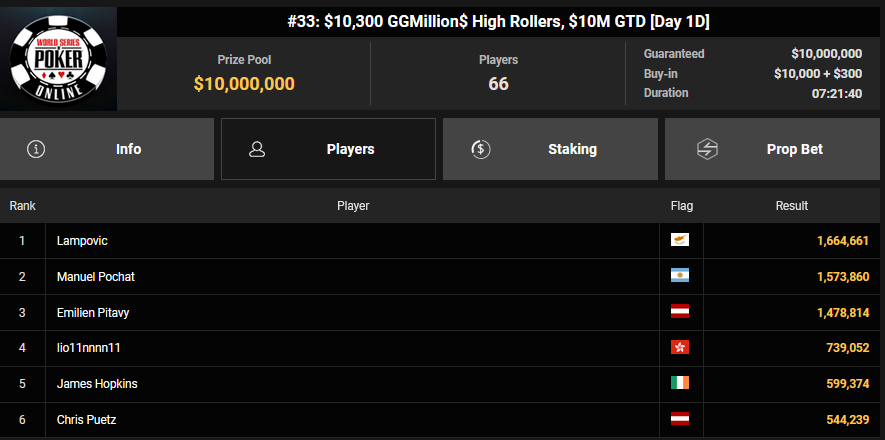Click the Staking dollar coin icon
The height and width of the screenshot is (440, 885).
pos(480,149)
